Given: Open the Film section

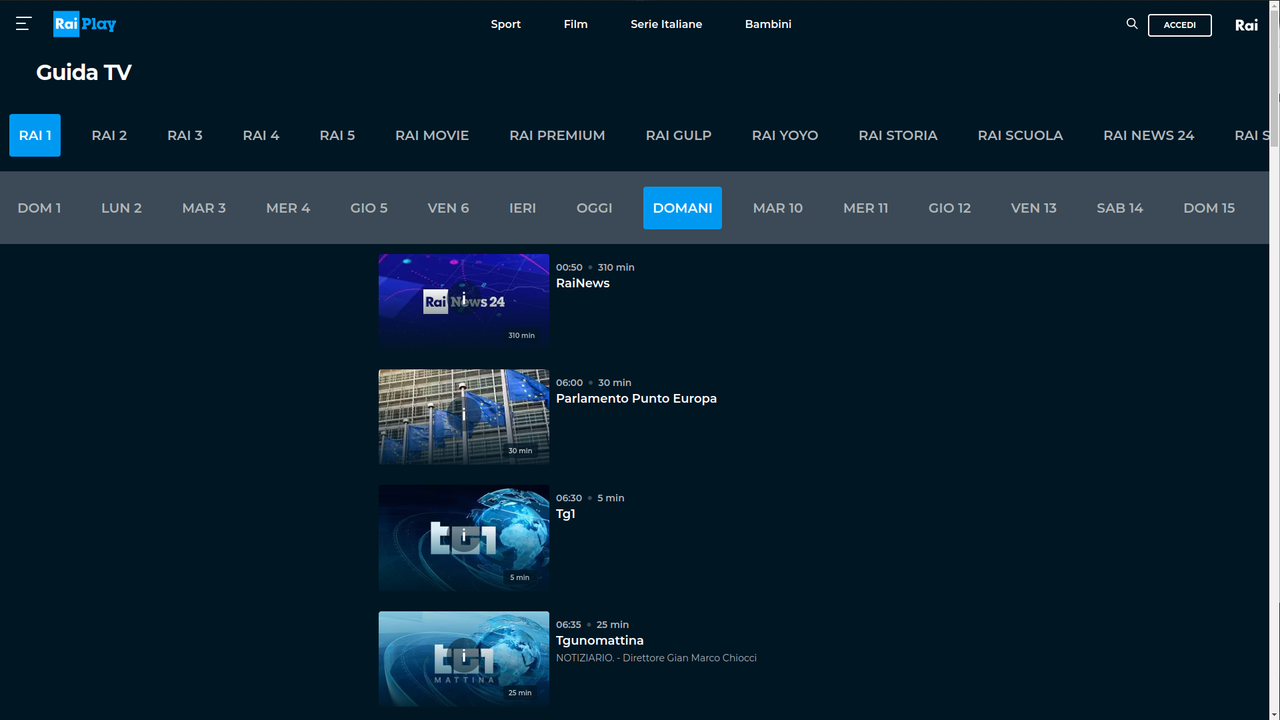Looking at the screenshot, I should tap(576, 24).
